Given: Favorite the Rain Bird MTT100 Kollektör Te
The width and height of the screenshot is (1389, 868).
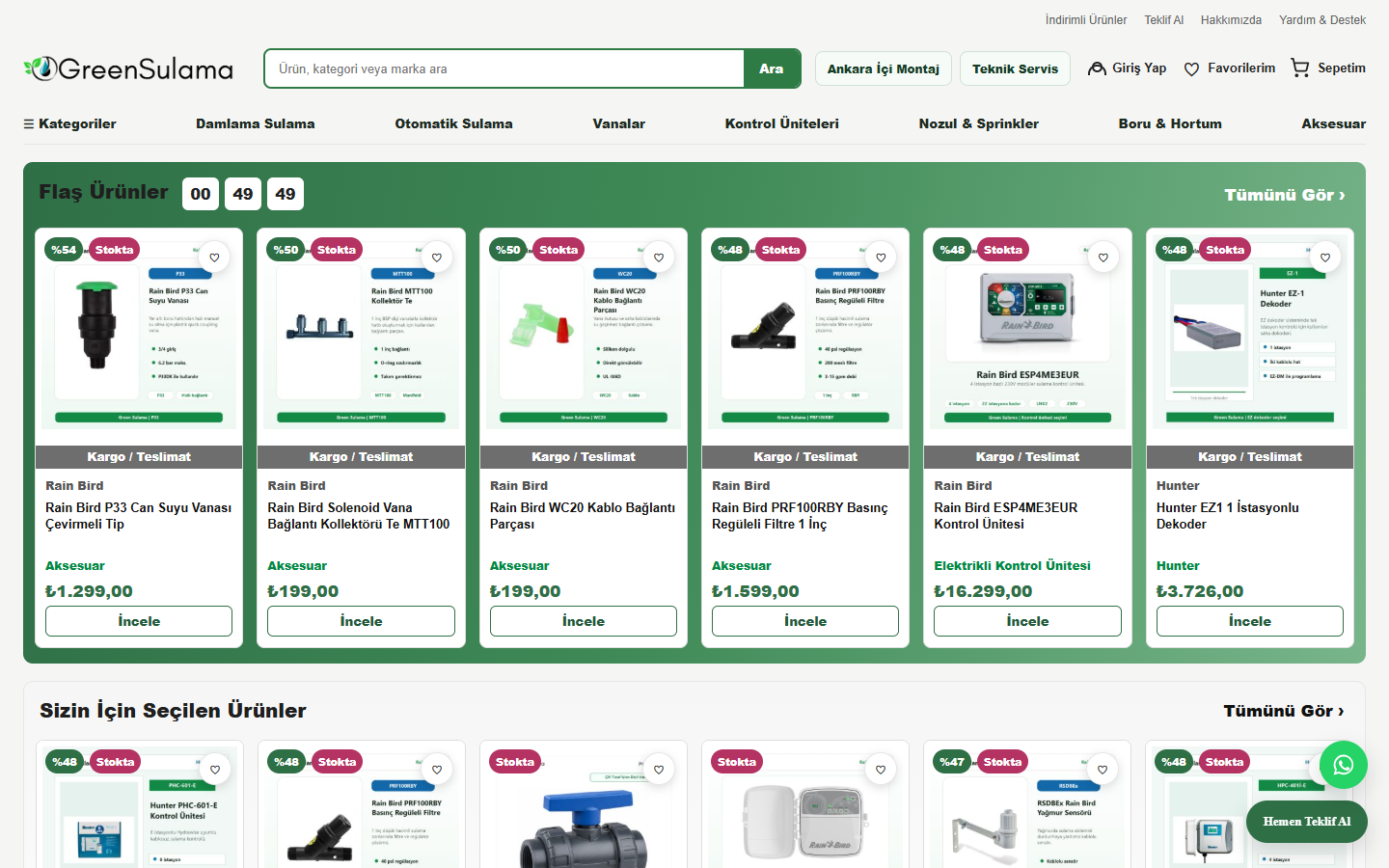Looking at the screenshot, I should point(437,258).
